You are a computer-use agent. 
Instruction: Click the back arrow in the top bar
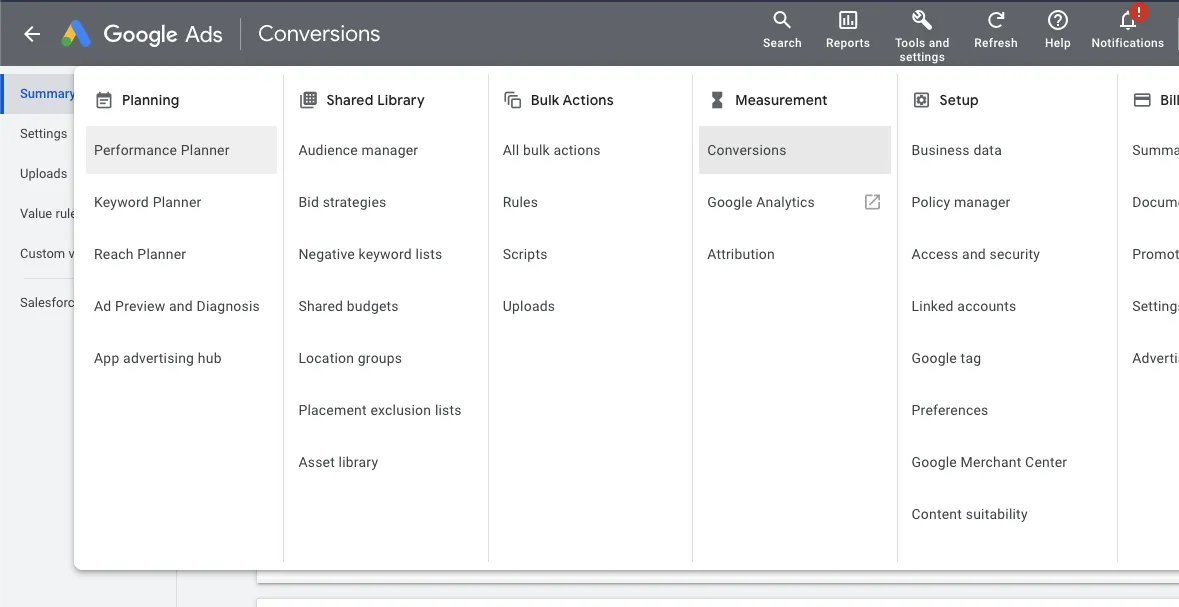click(31, 34)
